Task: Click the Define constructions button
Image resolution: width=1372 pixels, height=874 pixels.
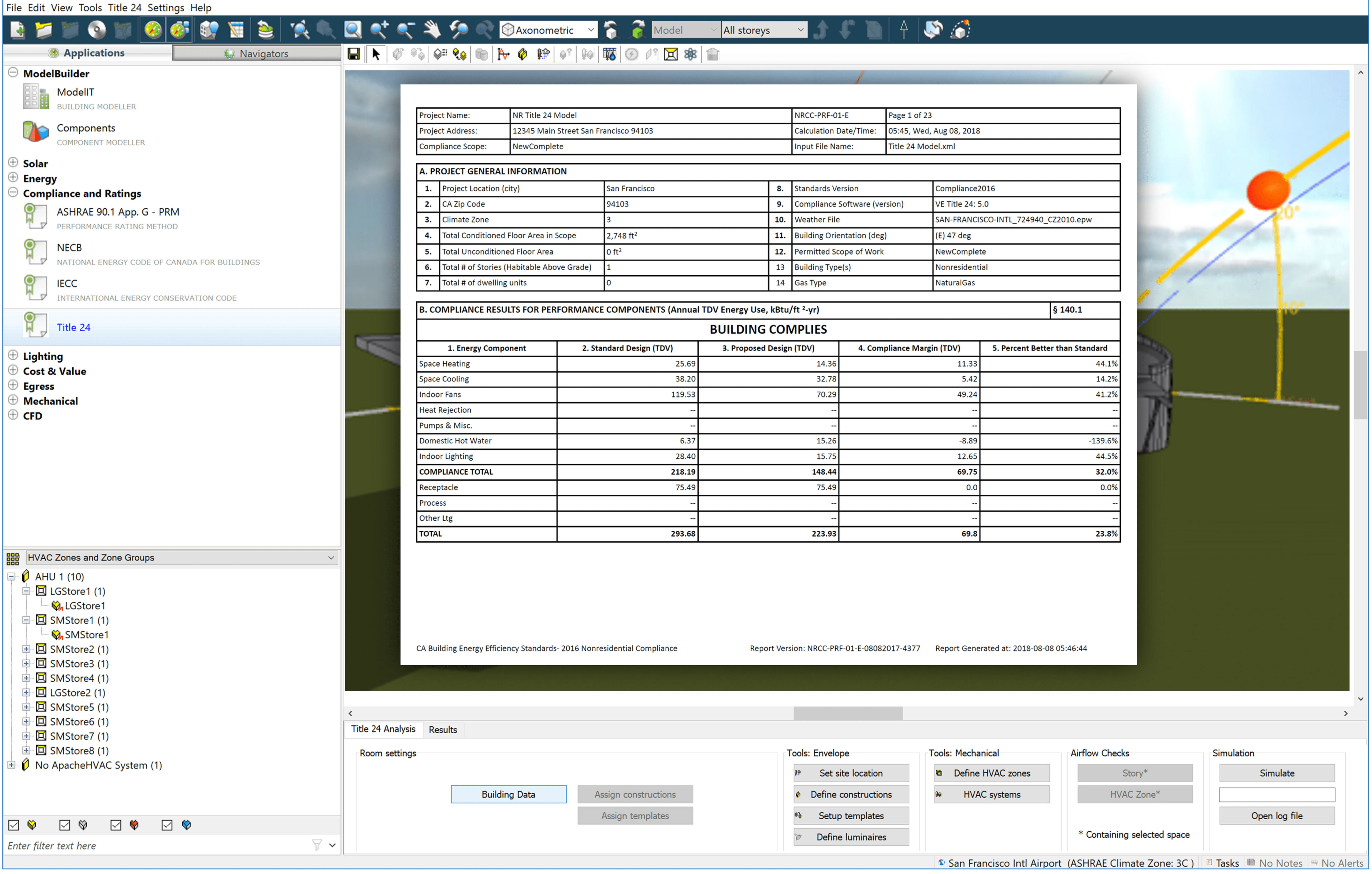Action: (851, 794)
